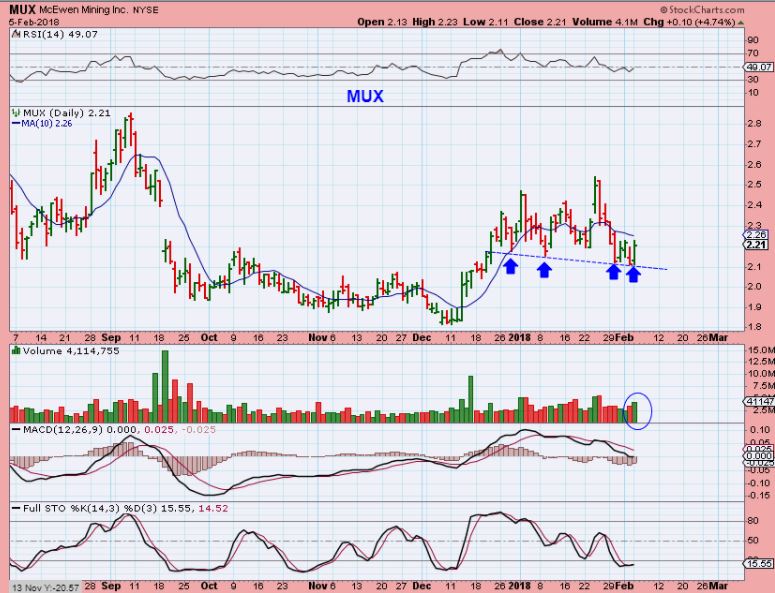The width and height of the screenshot is (775, 593).
Task: Click the small icon before the RSI(14) label
Action: click(16, 34)
